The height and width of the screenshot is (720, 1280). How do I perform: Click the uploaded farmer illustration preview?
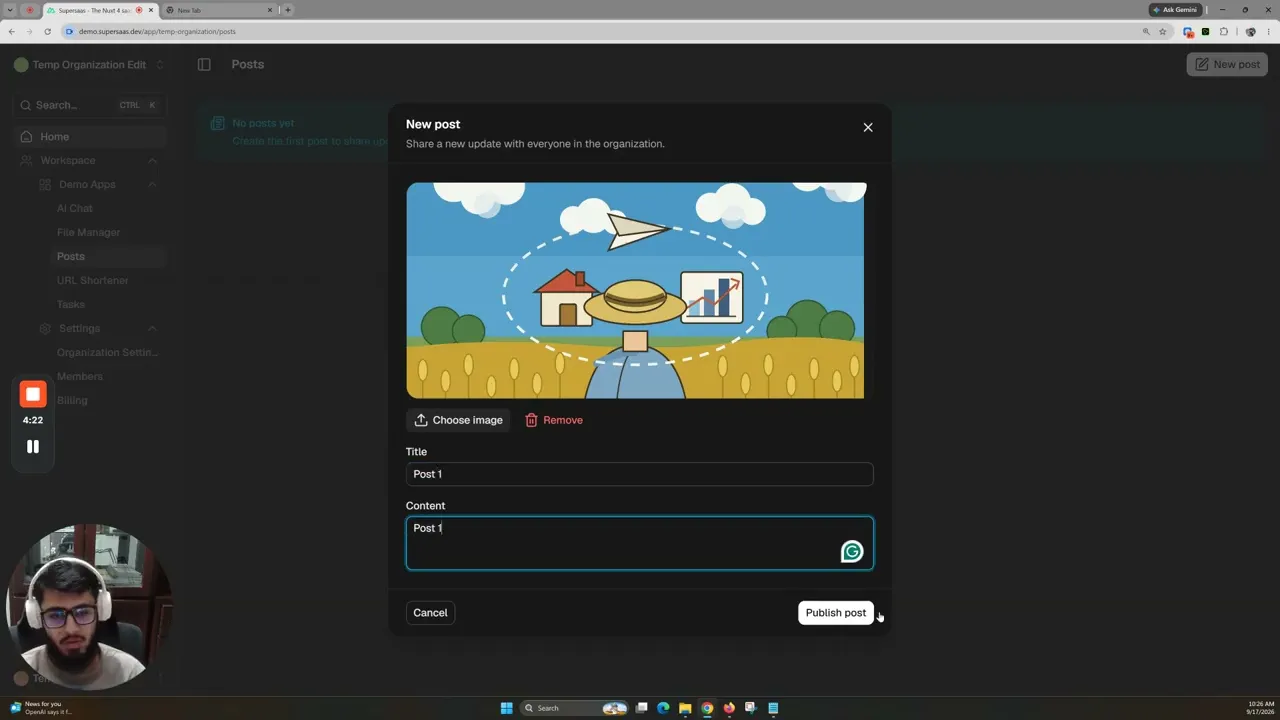636,290
